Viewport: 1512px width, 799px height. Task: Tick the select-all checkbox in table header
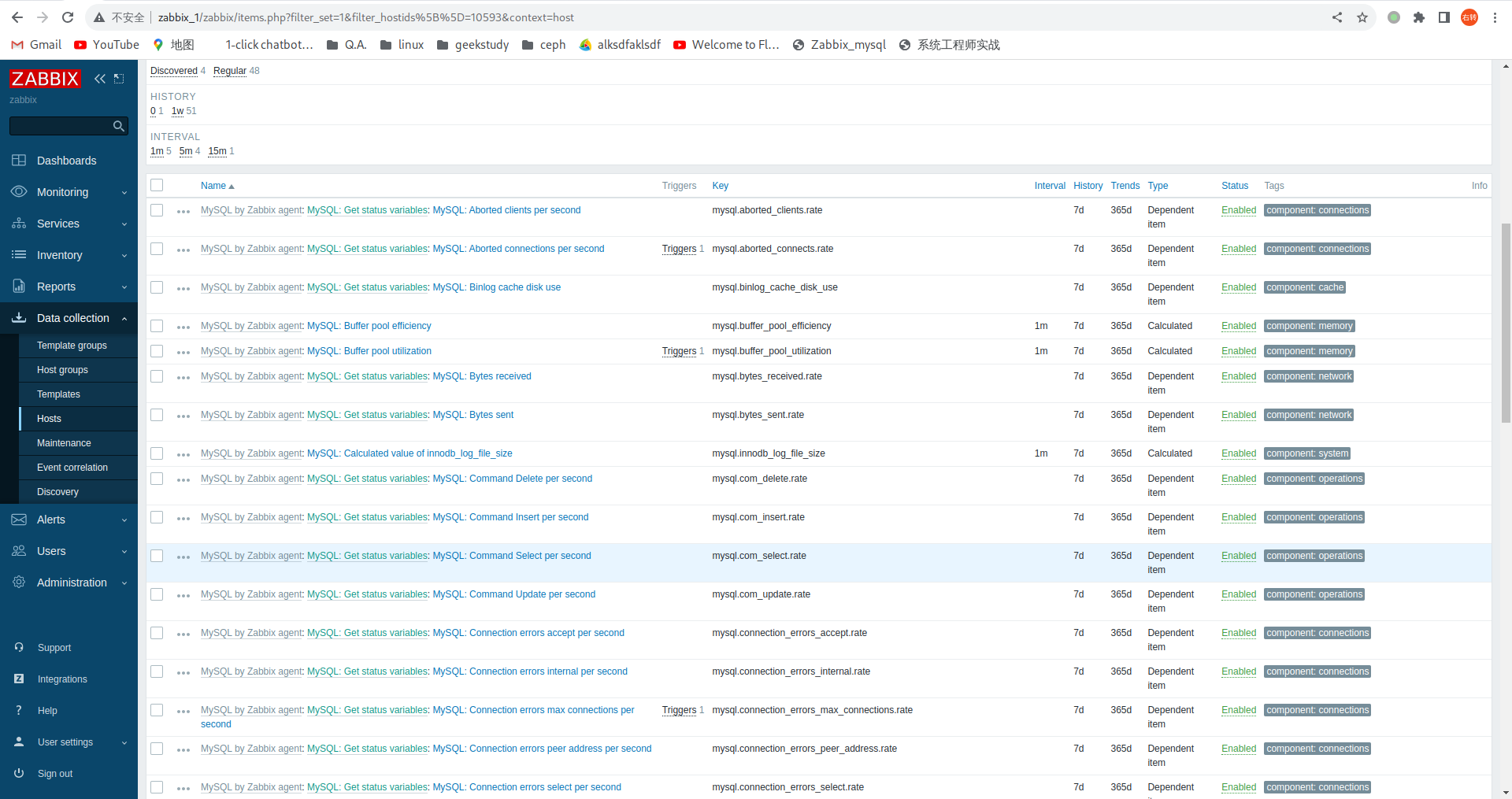(157, 186)
